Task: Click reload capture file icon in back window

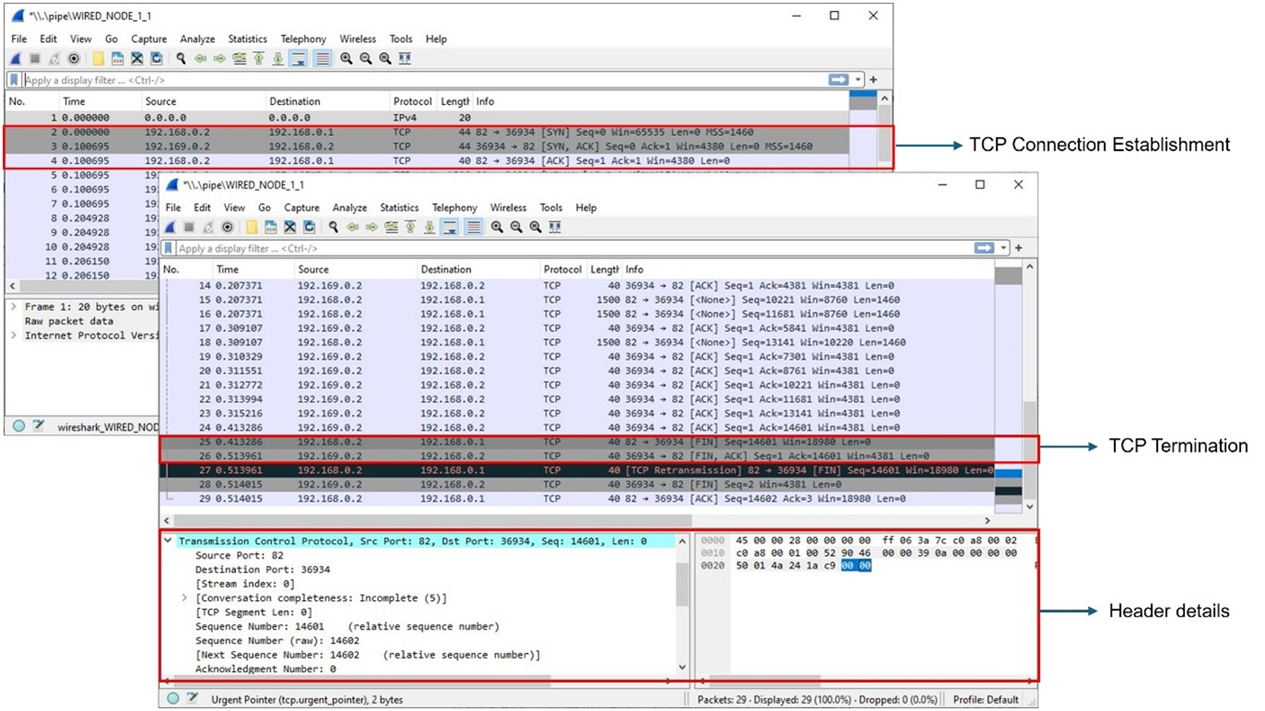Action: pos(156,59)
